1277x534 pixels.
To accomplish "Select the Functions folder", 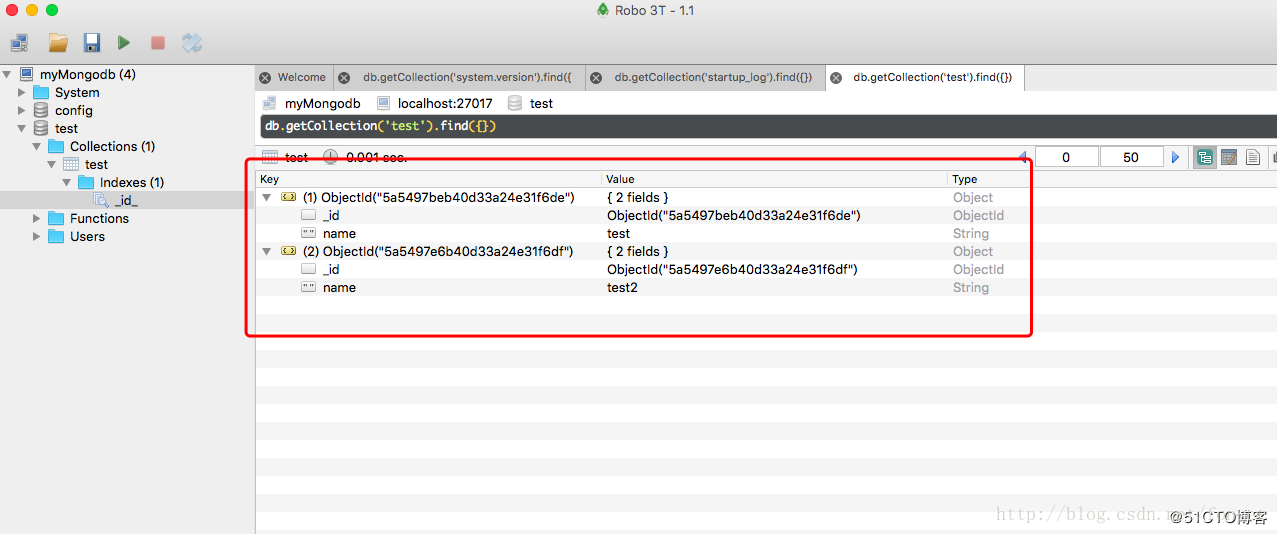I will (x=99, y=218).
